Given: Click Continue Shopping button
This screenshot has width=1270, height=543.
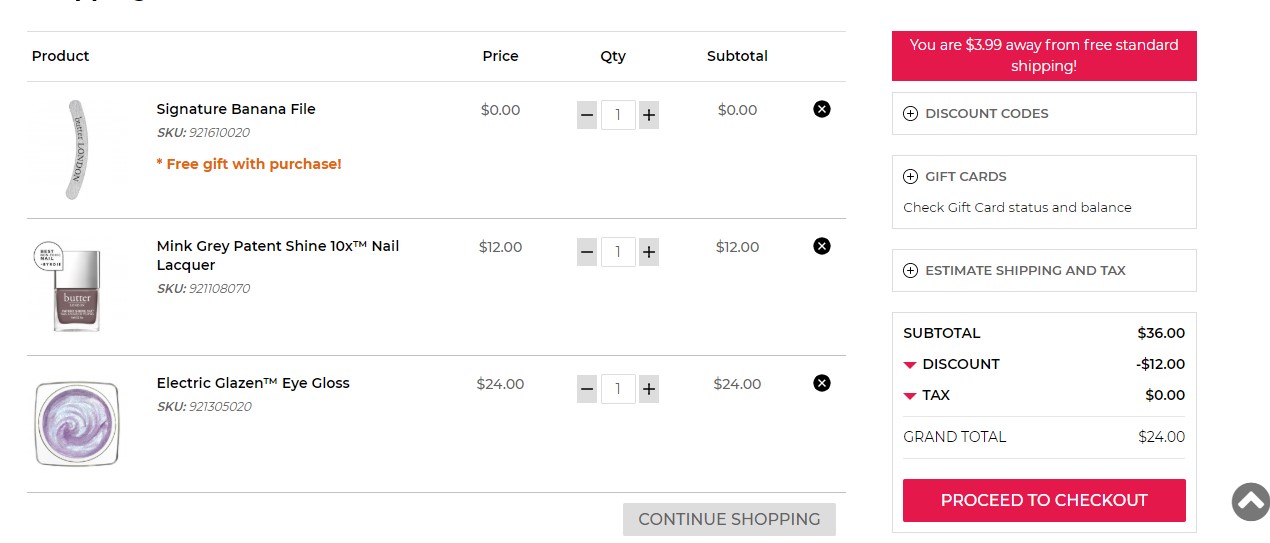Looking at the screenshot, I should tap(729, 520).
